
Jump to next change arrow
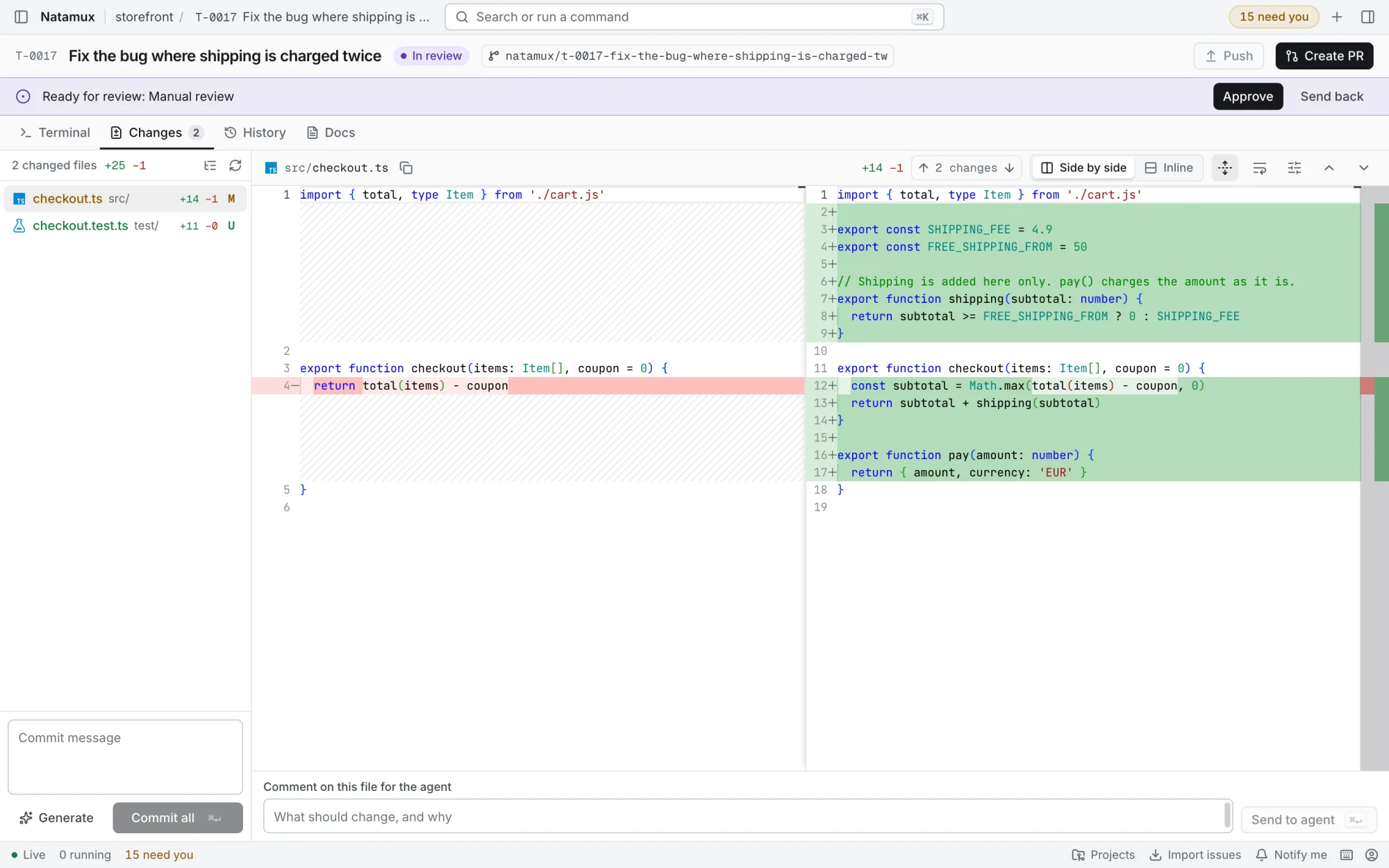point(1009,168)
